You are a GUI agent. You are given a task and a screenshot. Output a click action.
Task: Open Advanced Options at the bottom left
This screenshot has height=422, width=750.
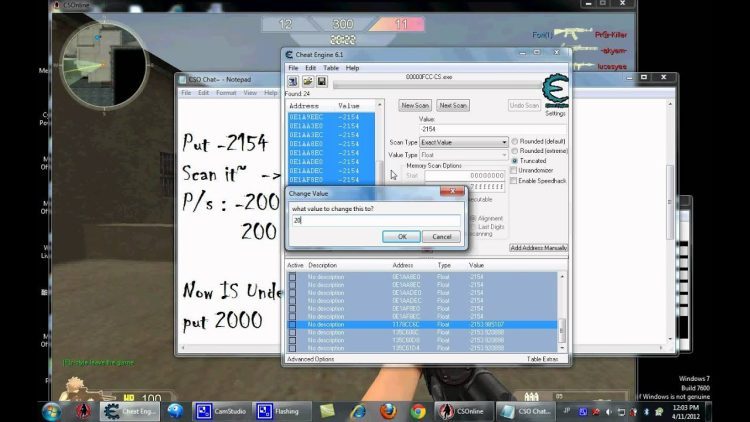[310, 359]
